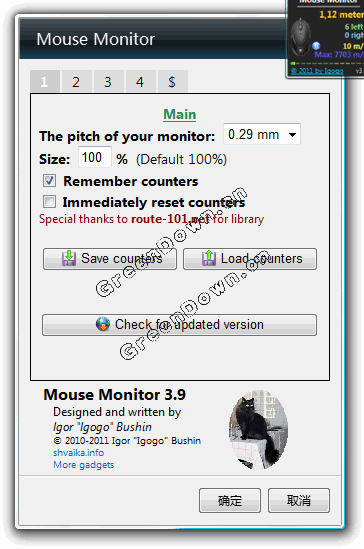Click the dropdown arrow next to 0.29 mm

point(293,135)
